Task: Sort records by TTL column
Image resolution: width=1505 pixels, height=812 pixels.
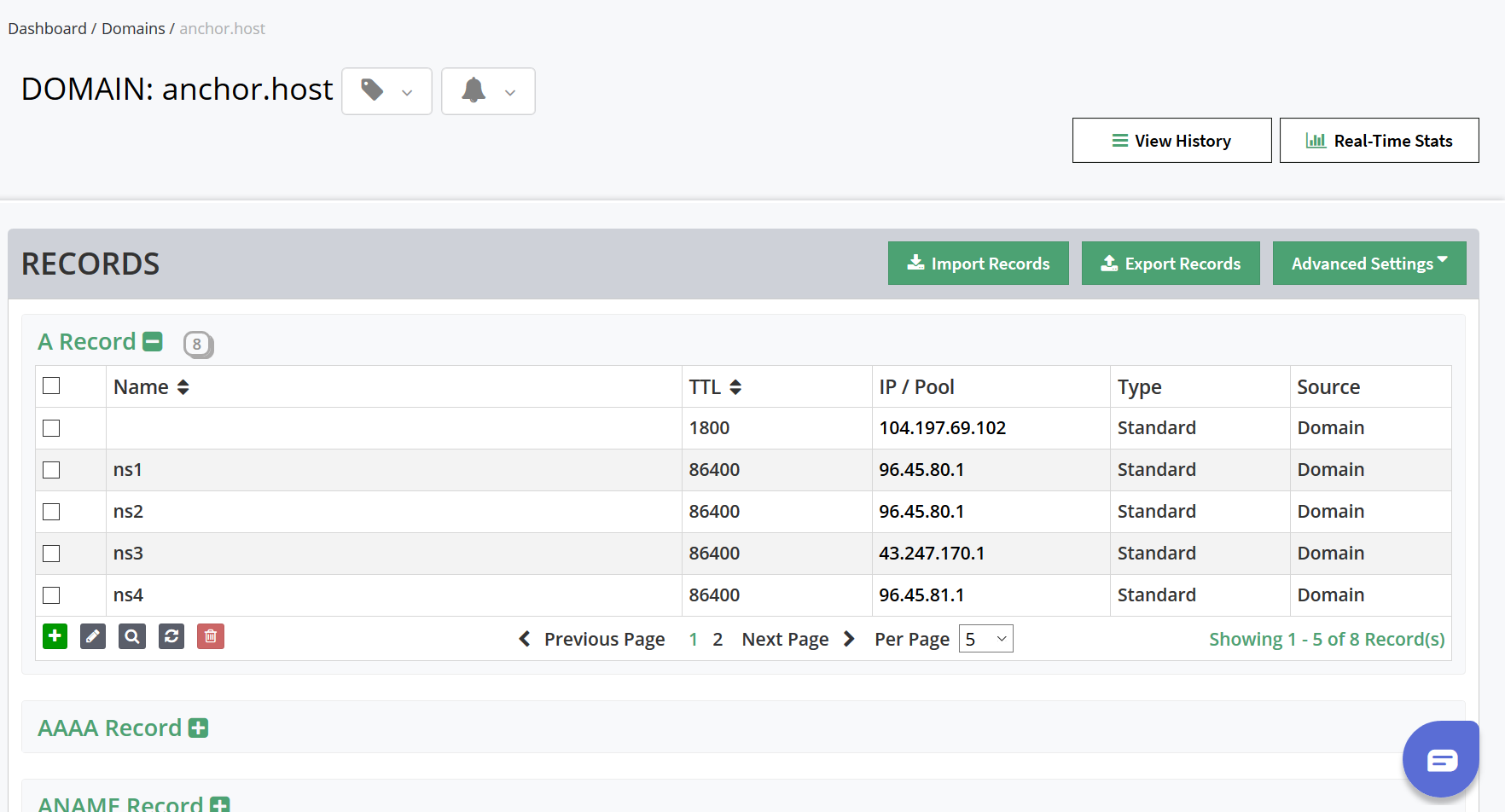Action: [x=735, y=387]
